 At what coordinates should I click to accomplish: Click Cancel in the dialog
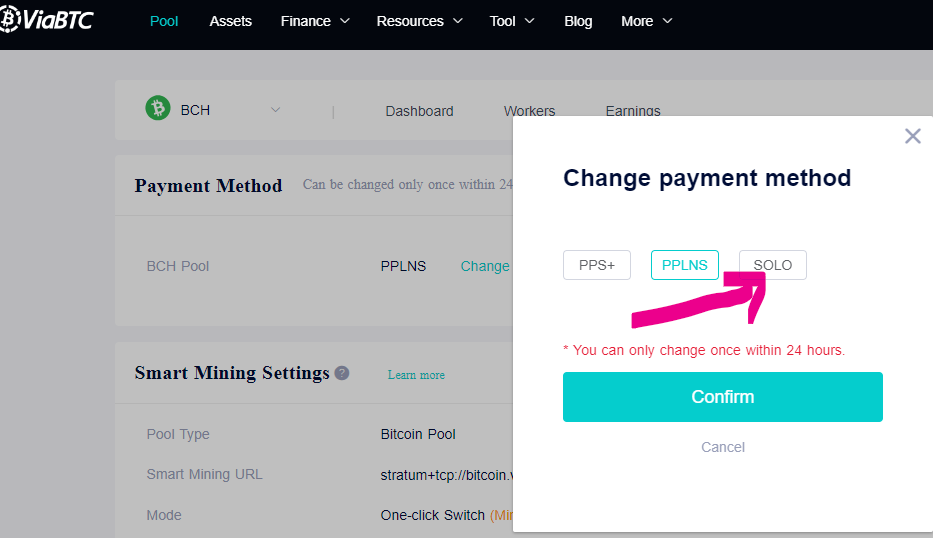722,447
